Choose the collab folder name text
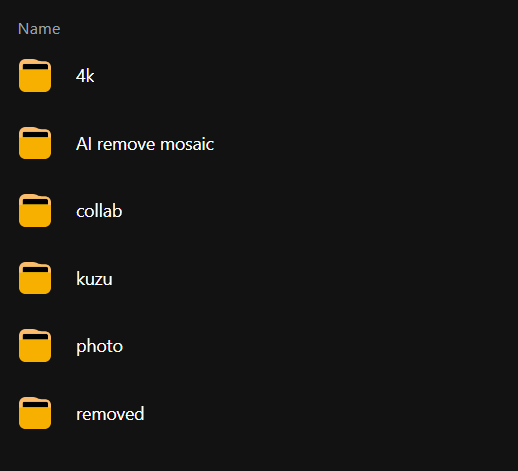 [x=99, y=211]
